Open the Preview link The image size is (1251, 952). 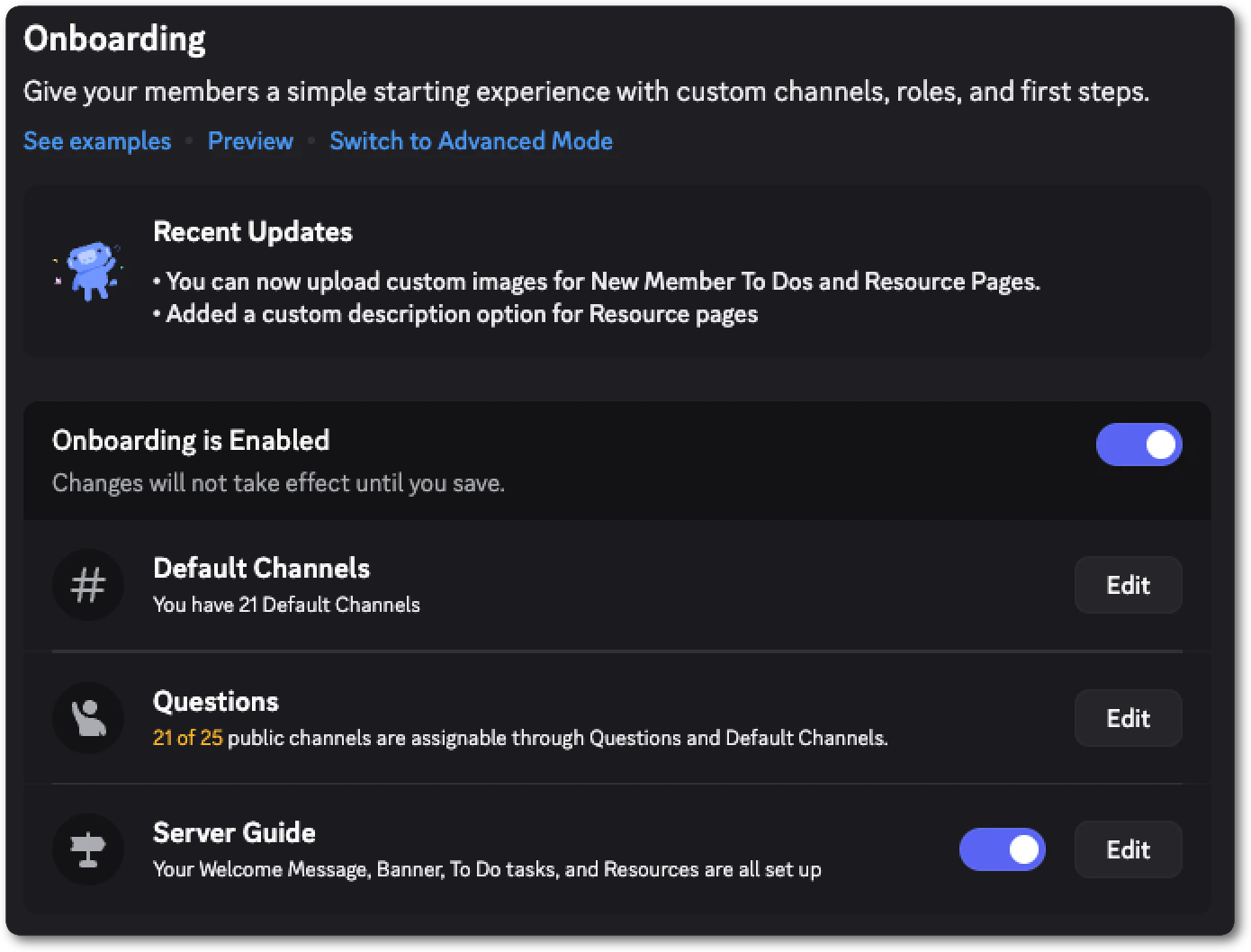(x=250, y=140)
